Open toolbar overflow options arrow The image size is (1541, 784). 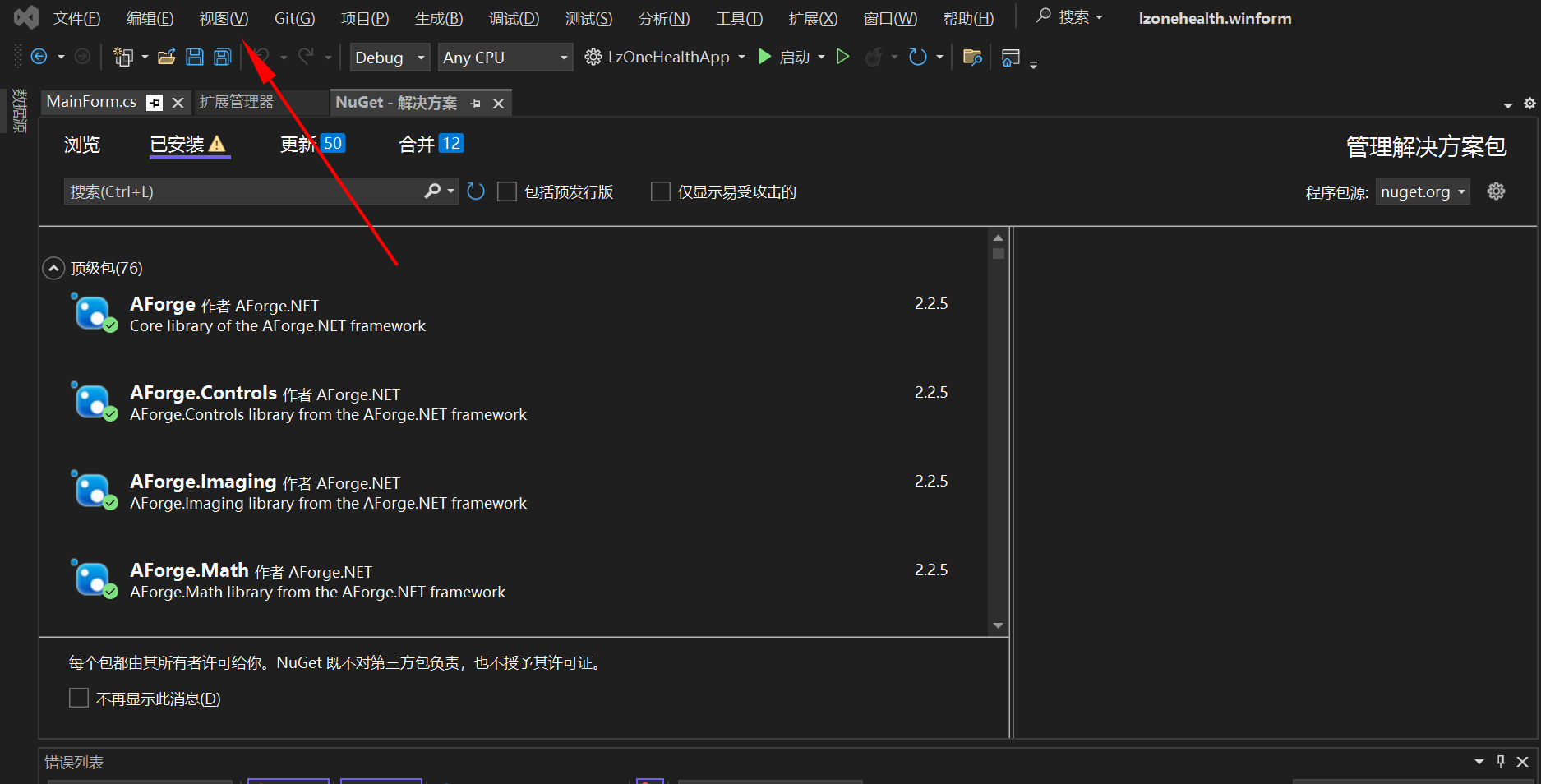click(x=1034, y=64)
